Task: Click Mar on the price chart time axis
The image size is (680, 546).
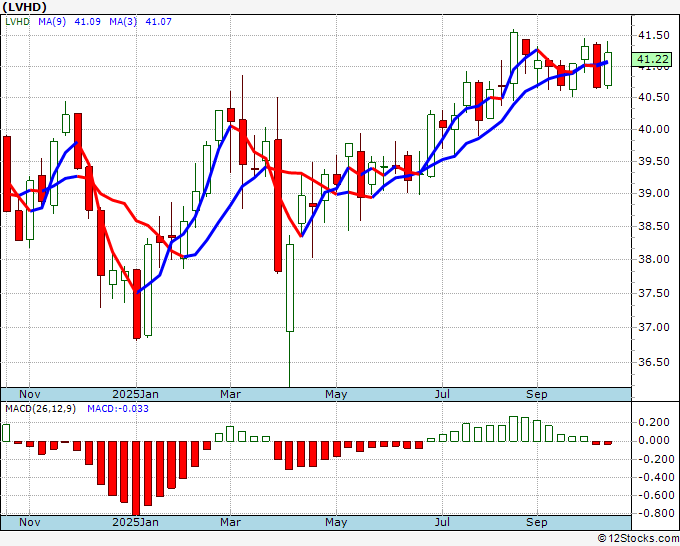Action: coord(230,394)
